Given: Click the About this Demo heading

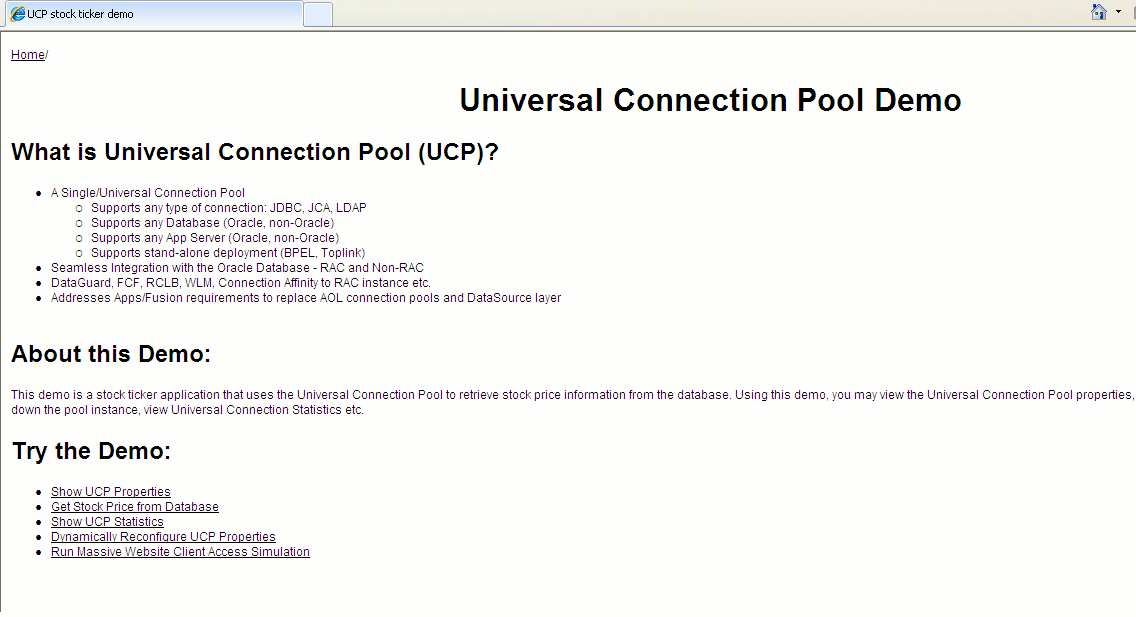Looking at the screenshot, I should pos(111,353).
